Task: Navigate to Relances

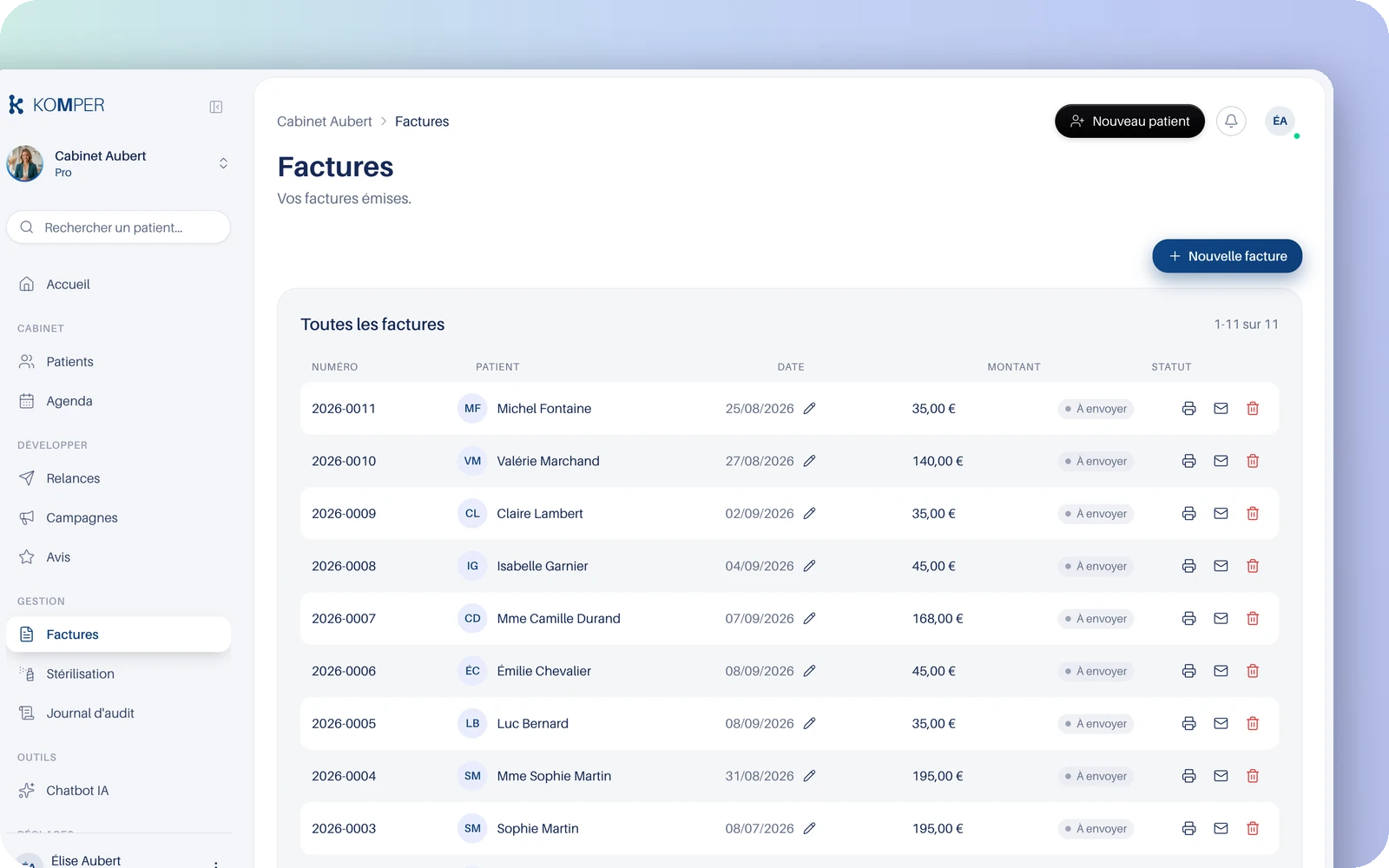Action: 118,478
